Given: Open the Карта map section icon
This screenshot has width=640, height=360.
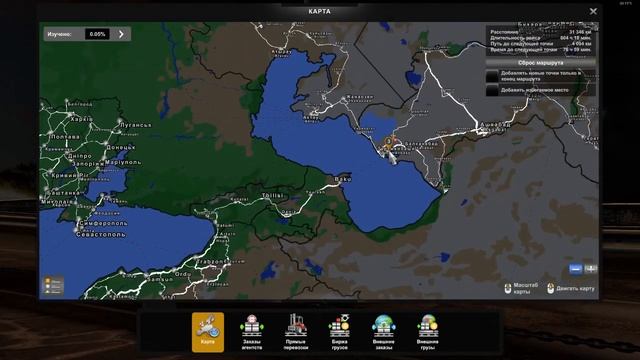Looking at the screenshot, I should click(x=208, y=332).
